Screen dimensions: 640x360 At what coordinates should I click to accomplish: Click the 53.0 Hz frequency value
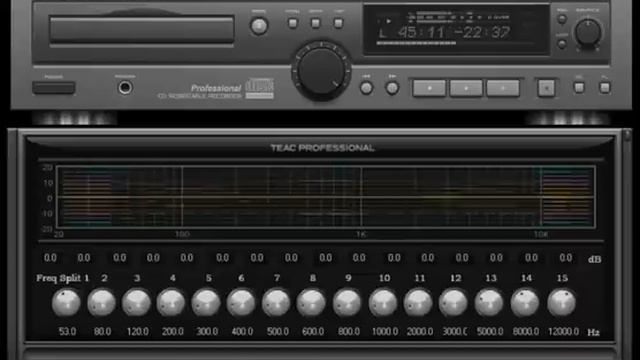67,331
